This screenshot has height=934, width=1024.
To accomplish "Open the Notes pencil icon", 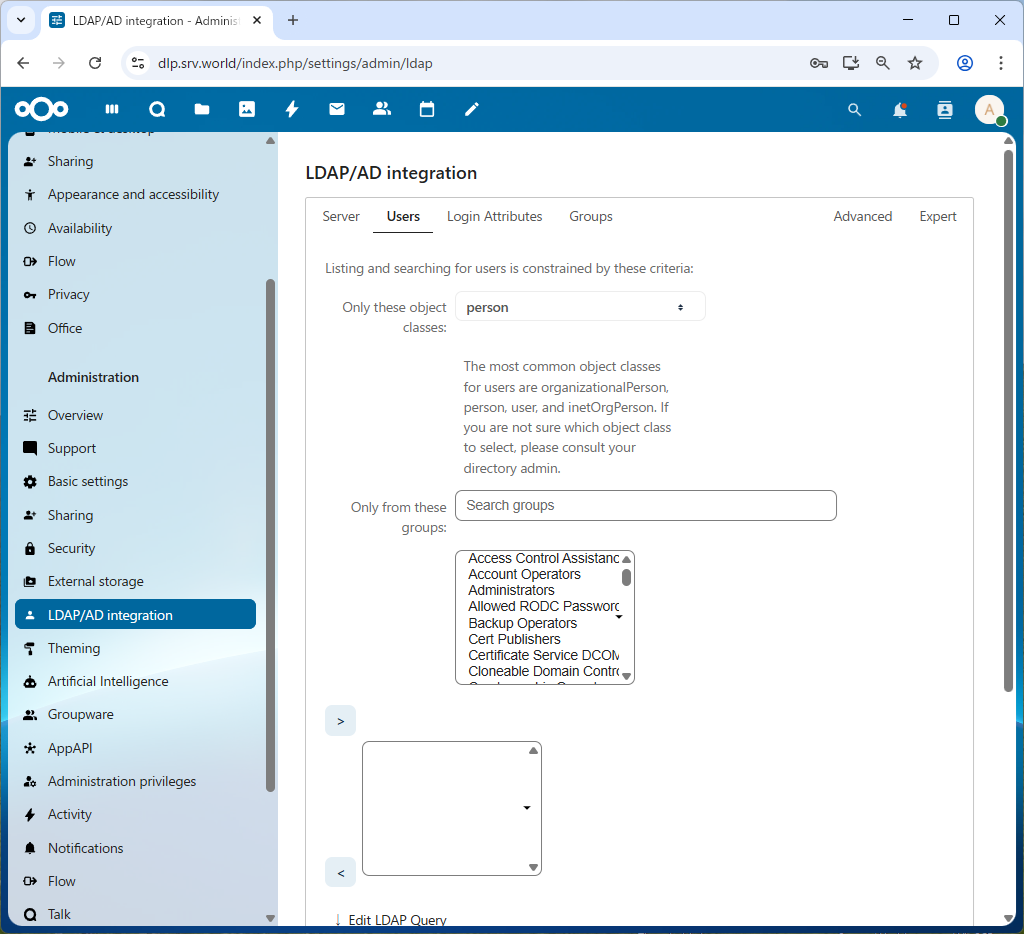I will pos(472,109).
